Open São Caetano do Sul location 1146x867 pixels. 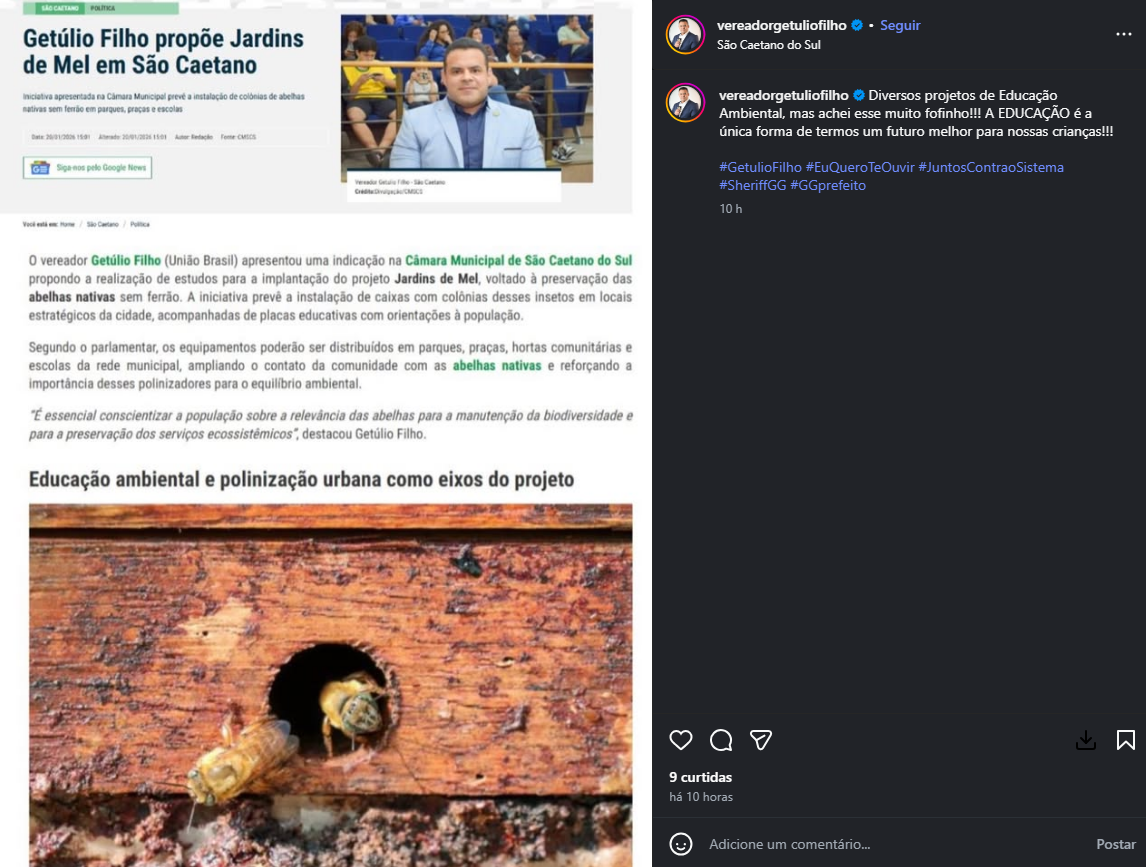[x=768, y=45]
